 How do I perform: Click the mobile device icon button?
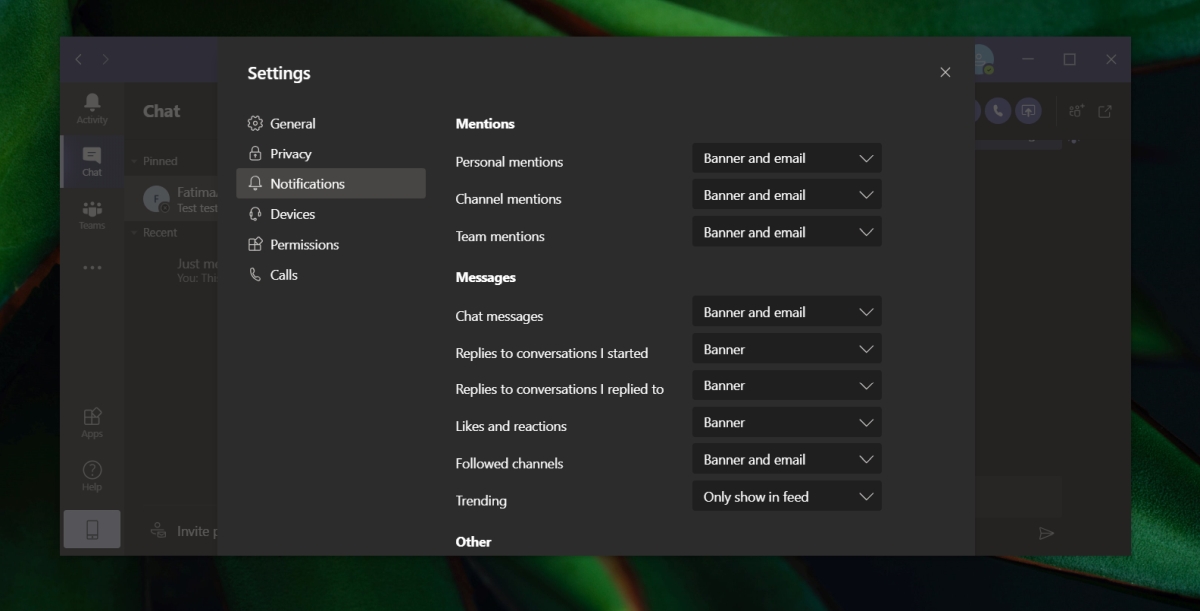[x=92, y=530]
